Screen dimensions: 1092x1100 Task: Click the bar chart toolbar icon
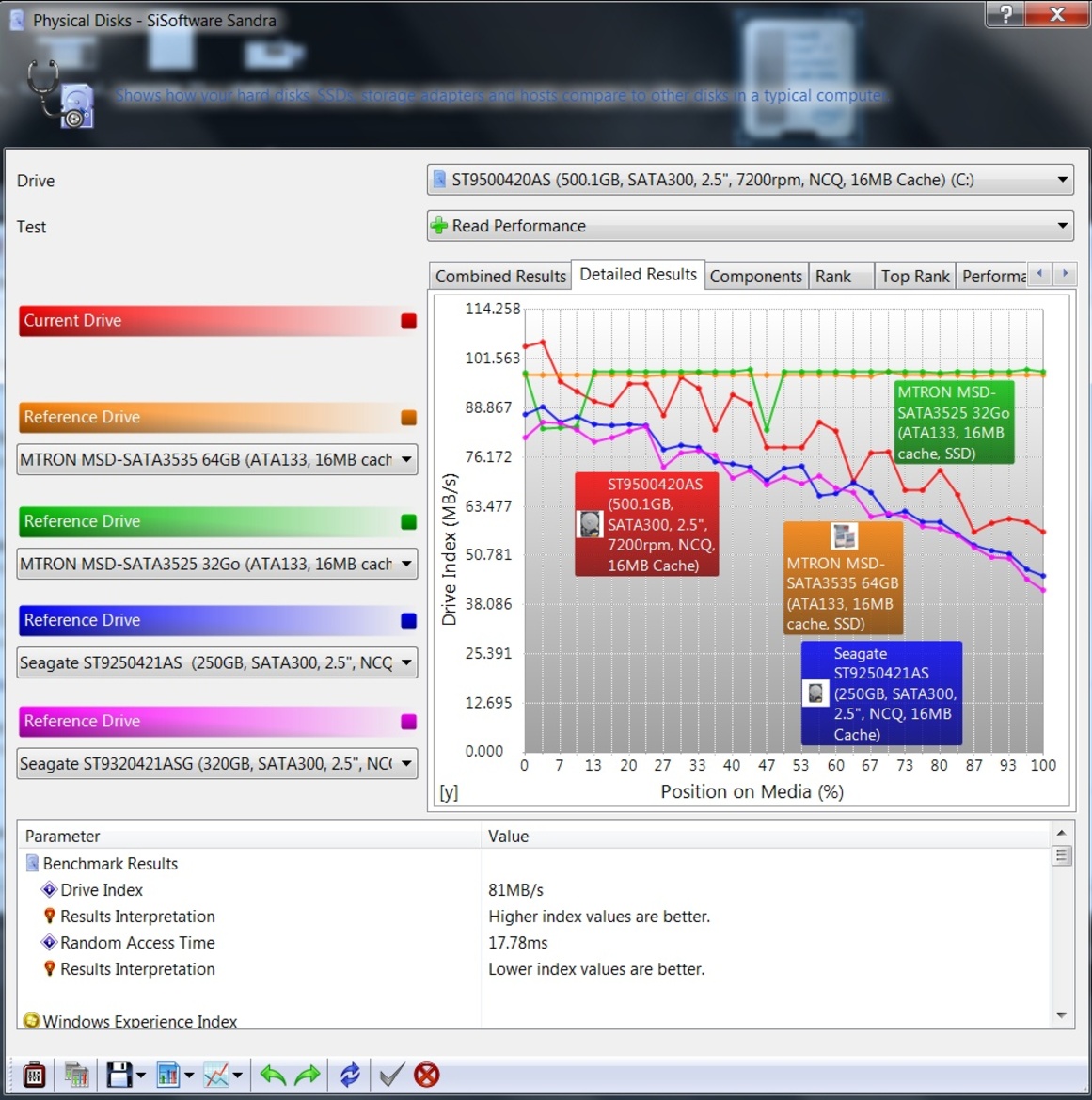click(168, 1074)
